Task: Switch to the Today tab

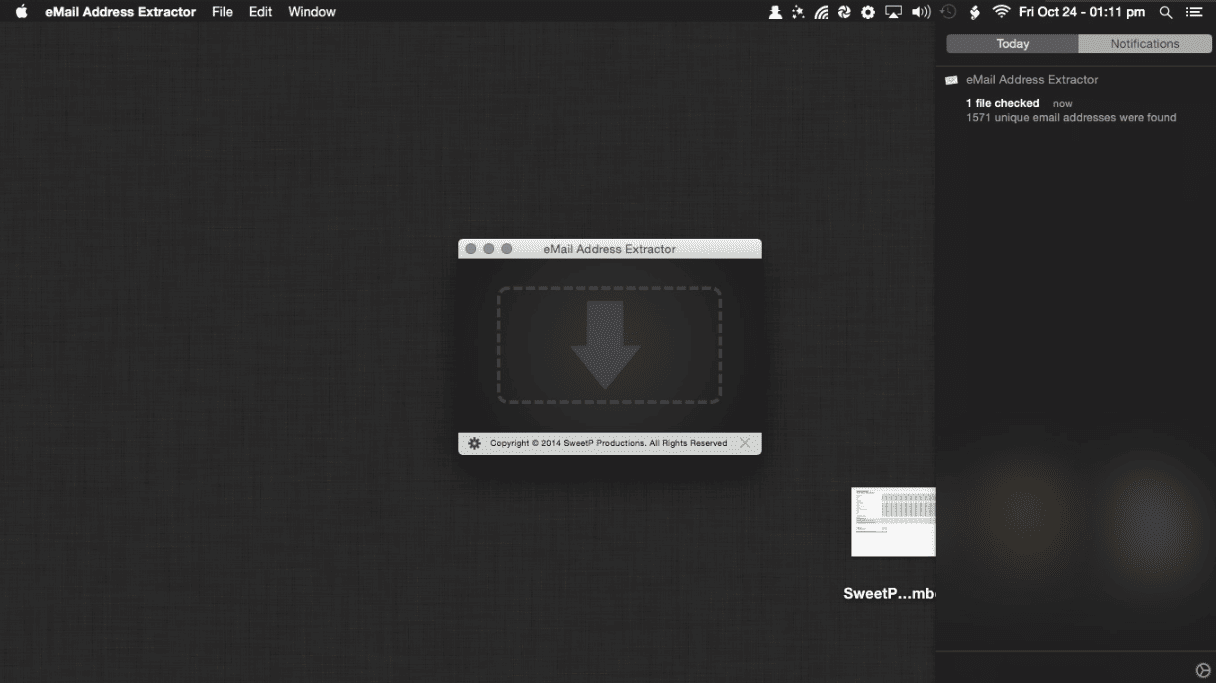Action: point(1012,44)
